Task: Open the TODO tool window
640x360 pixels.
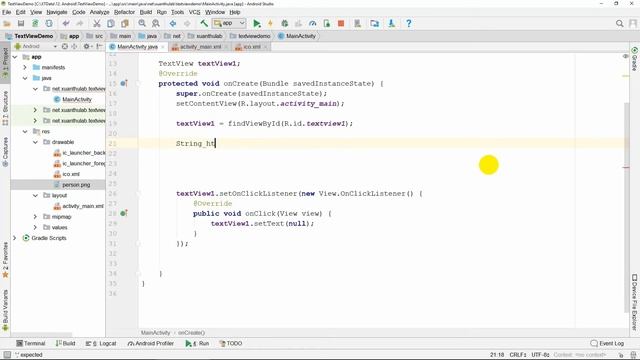Action: click(231, 344)
